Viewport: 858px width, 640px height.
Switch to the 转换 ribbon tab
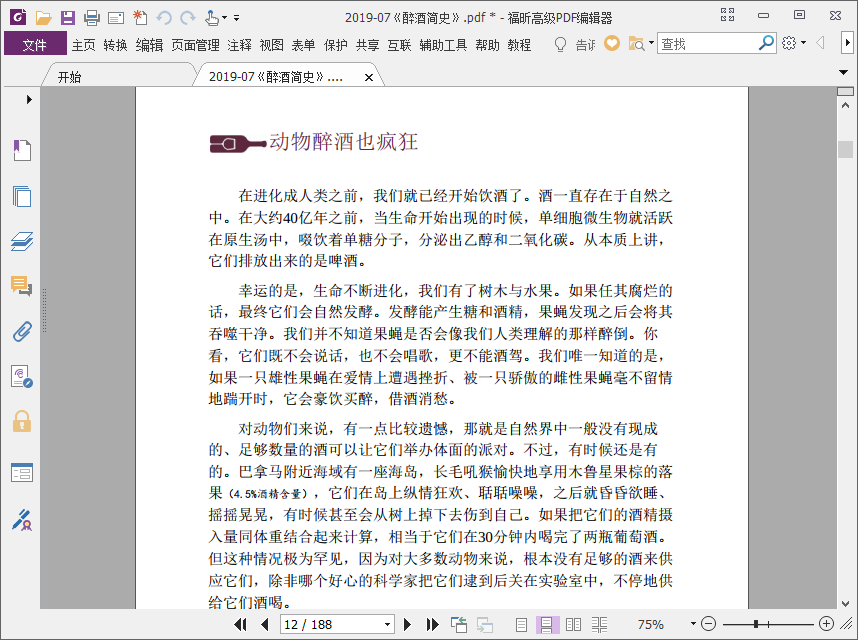click(115, 45)
